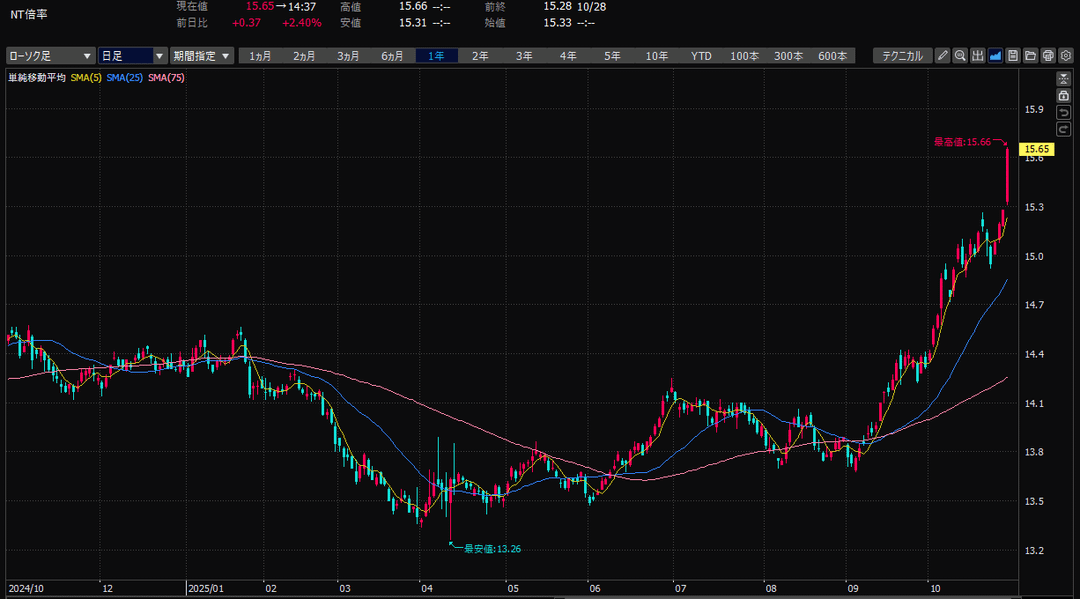Expand the 日足 timeframe dropdown
Image resolution: width=1080 pixels, height=599 pixels.
point(132,56)
